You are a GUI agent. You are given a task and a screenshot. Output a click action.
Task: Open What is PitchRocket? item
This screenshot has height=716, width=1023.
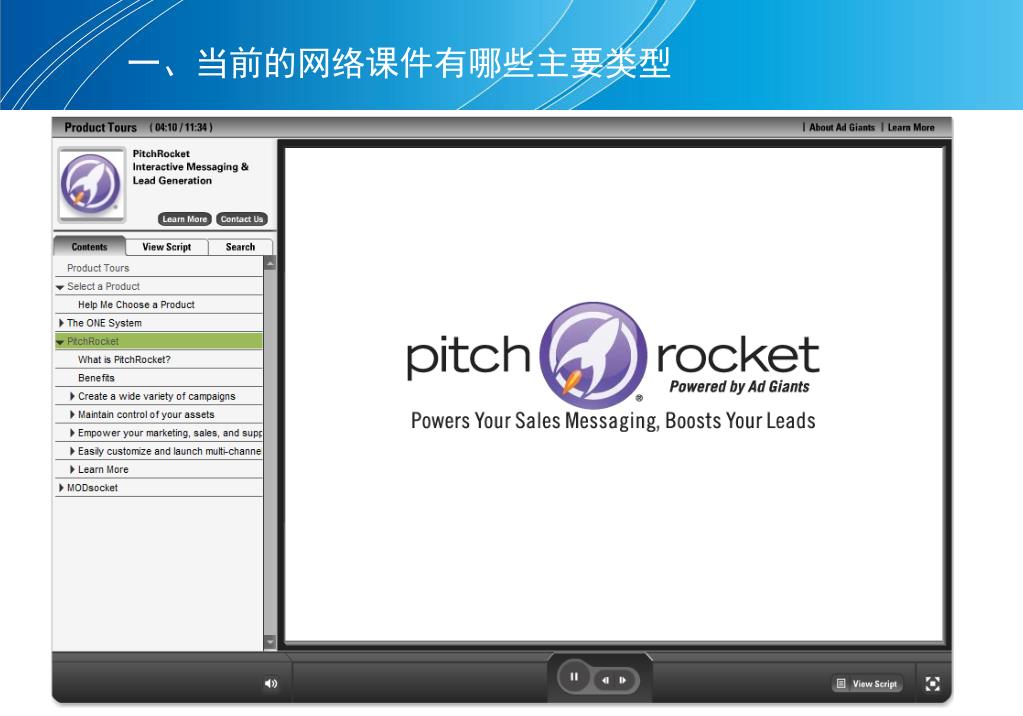[x=159, y=359]
